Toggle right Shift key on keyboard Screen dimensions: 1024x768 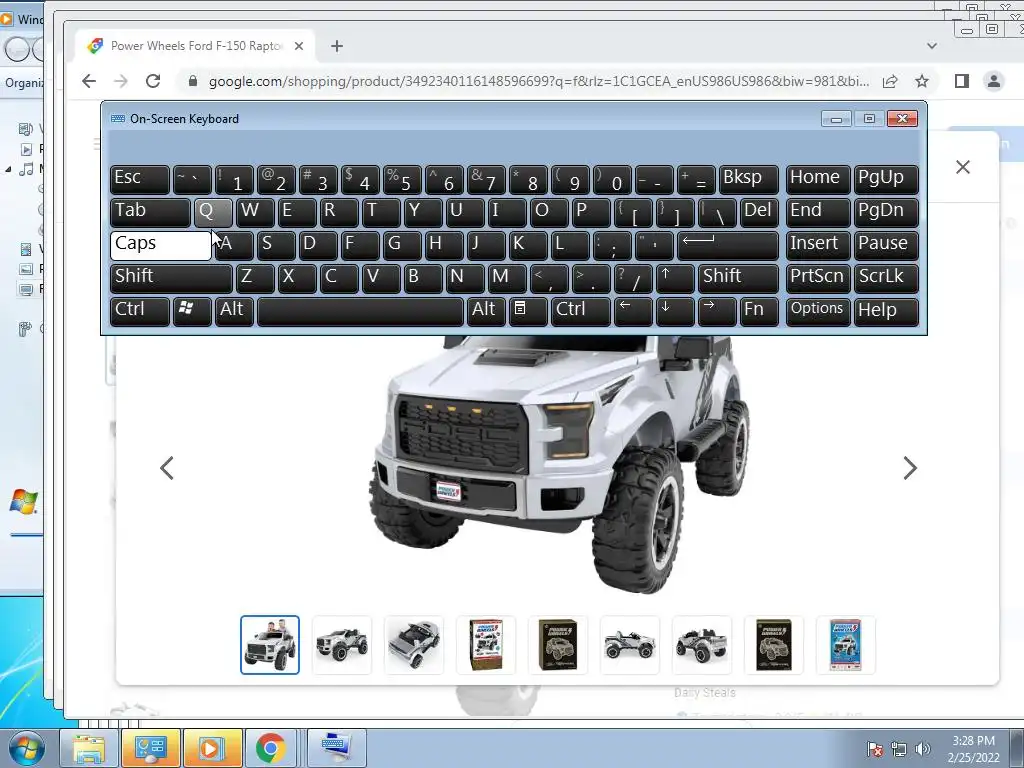738,278
